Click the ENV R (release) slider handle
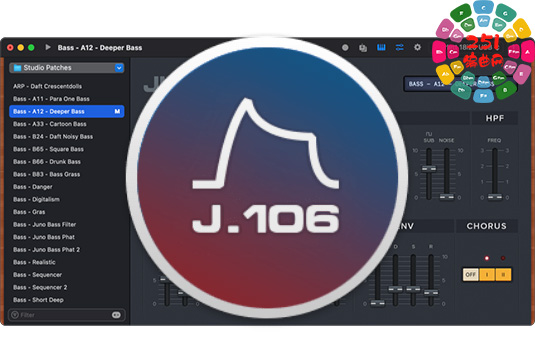 coord(431,292)
